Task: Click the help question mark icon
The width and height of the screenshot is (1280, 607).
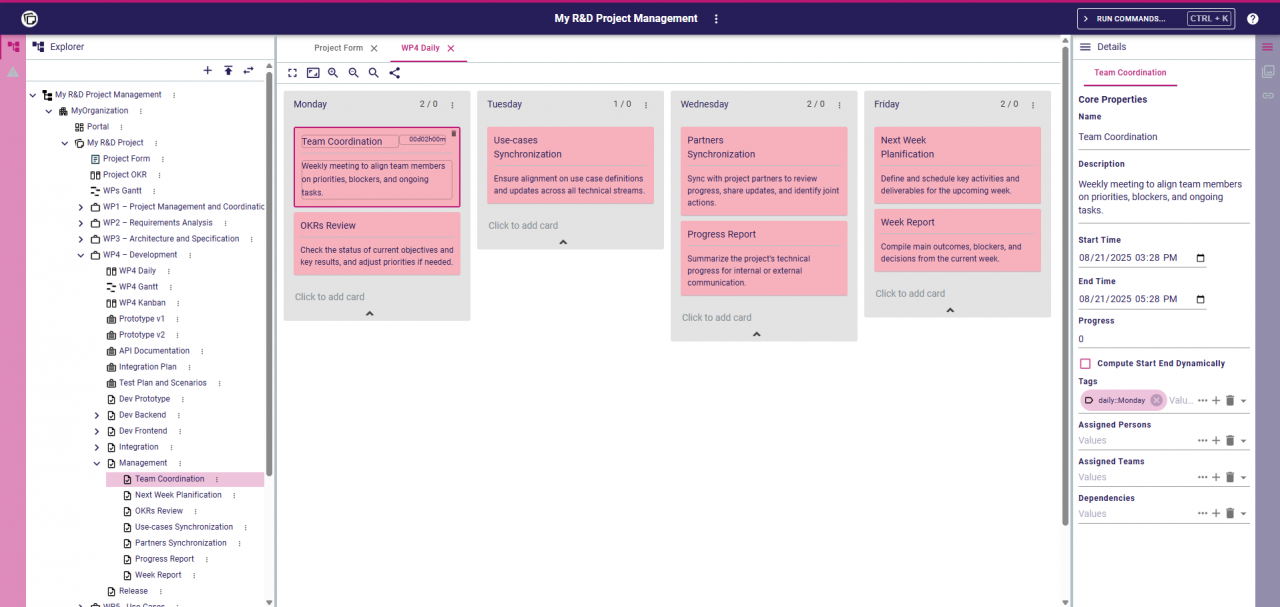Action: click(x=1252, y=19)
